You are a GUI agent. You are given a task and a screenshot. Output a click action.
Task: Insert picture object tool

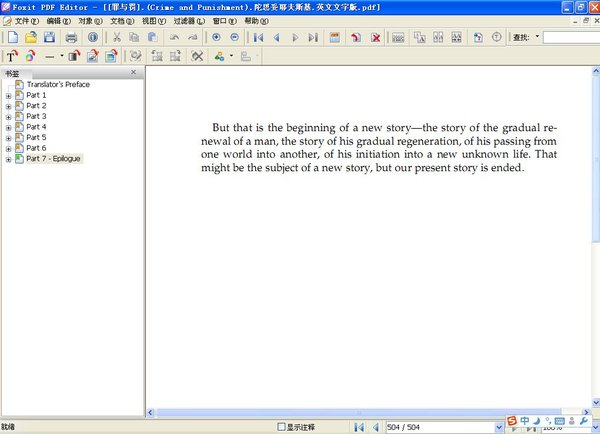coord(111,56)
